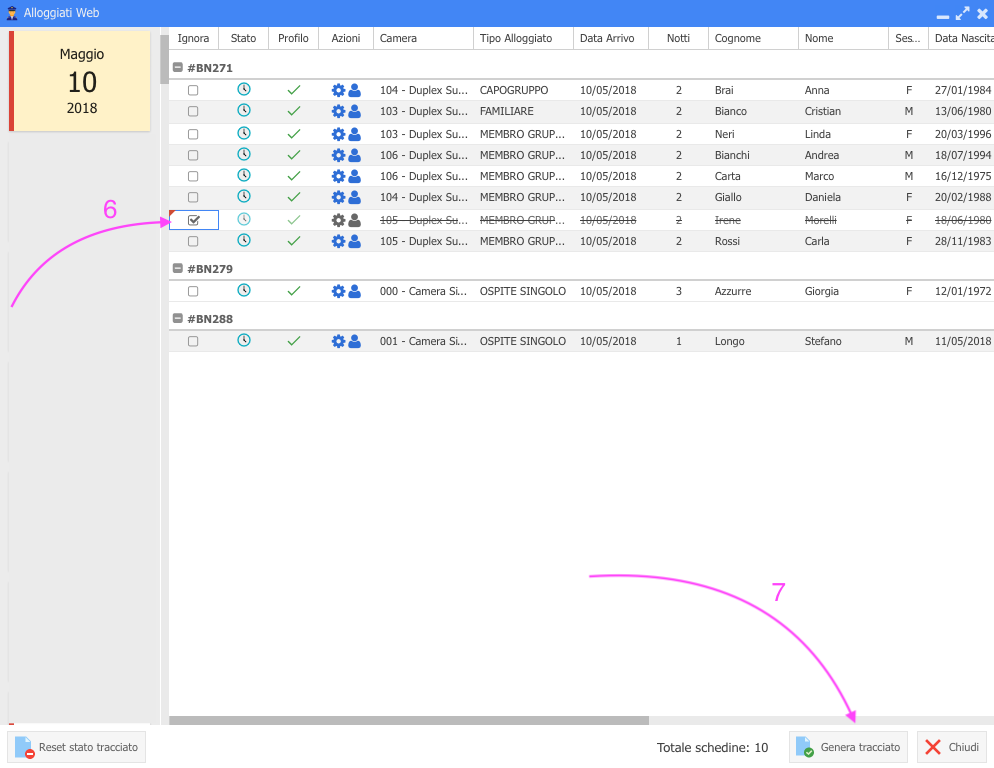The width and height of the screenshot is (994, 768).
Task: Check the Ignora box for Carta Marco
Action: point(193,176)
